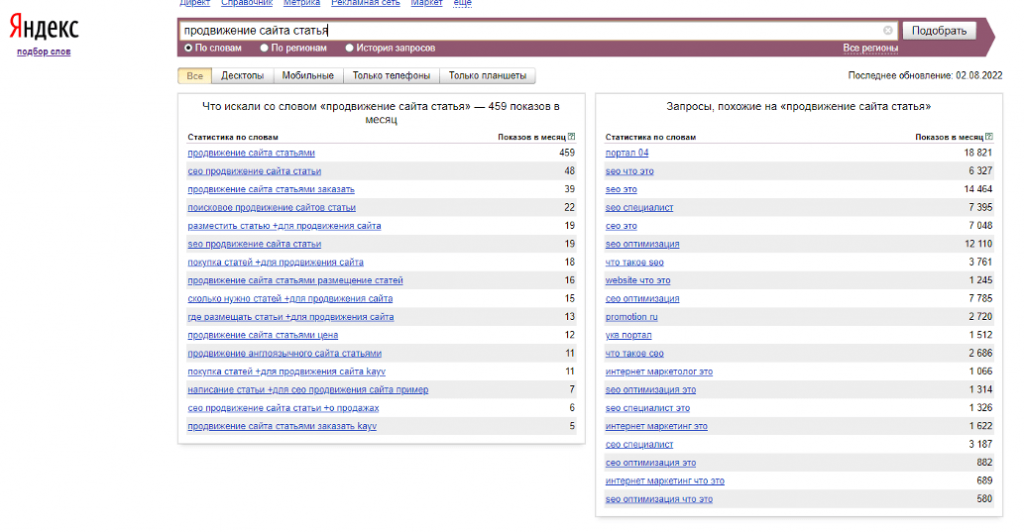
Task: Open the 'Метрика' top link
Action: tap(302, 3)
